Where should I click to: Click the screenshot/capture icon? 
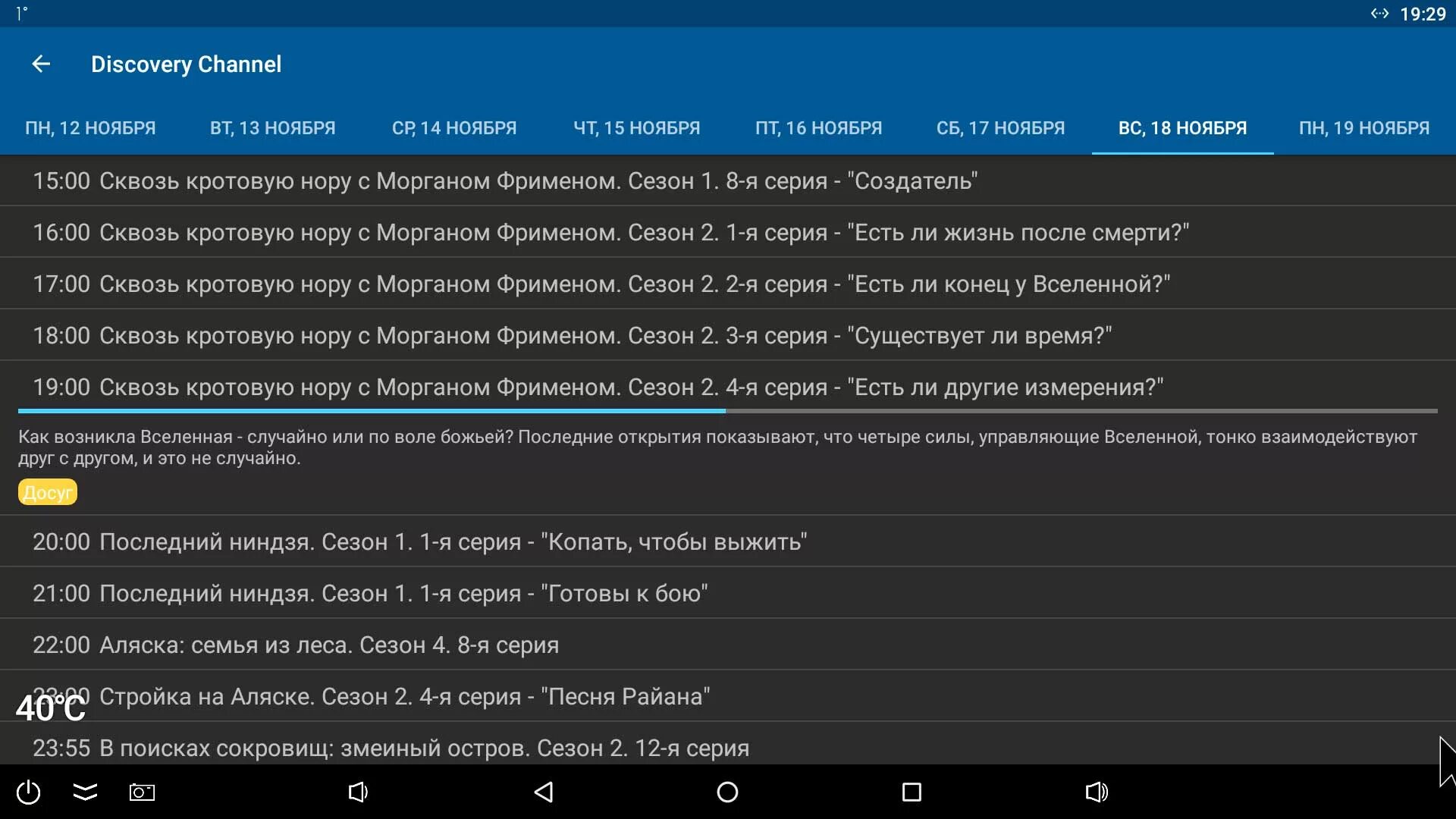coord(140,791)
